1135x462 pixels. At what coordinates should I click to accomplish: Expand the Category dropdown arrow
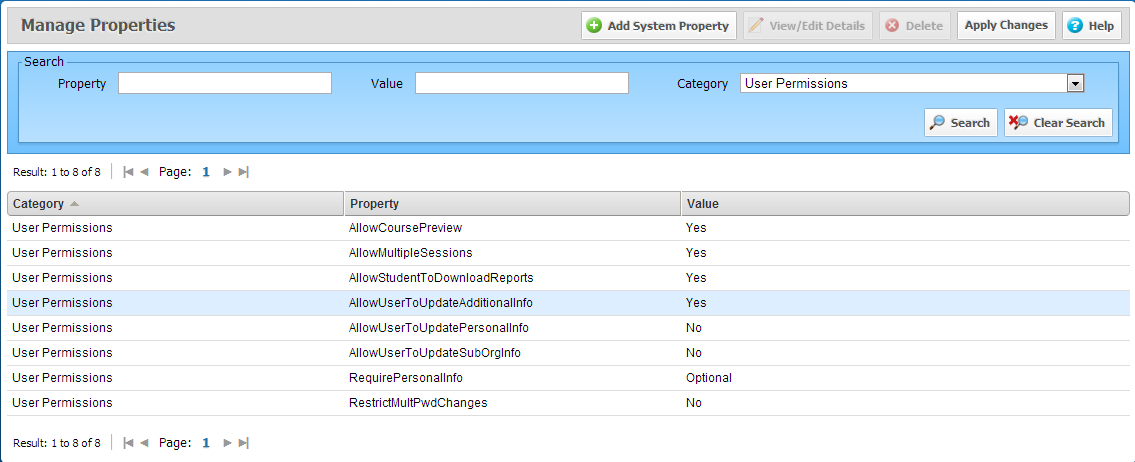pyautogui.click(x=1075, y=84)
